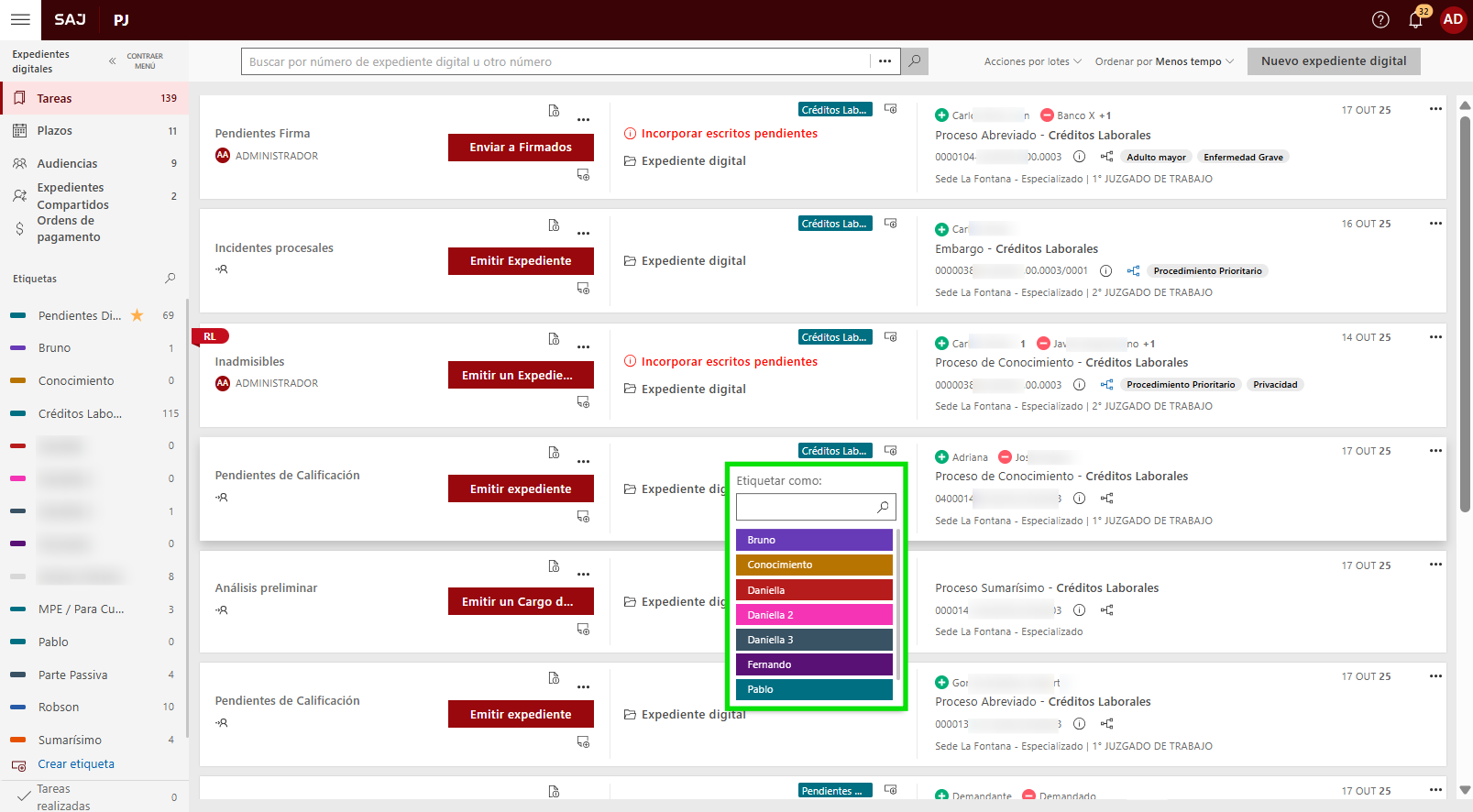Click the help question mark icon
1473x812 pixels.
tap(1380, 20)
